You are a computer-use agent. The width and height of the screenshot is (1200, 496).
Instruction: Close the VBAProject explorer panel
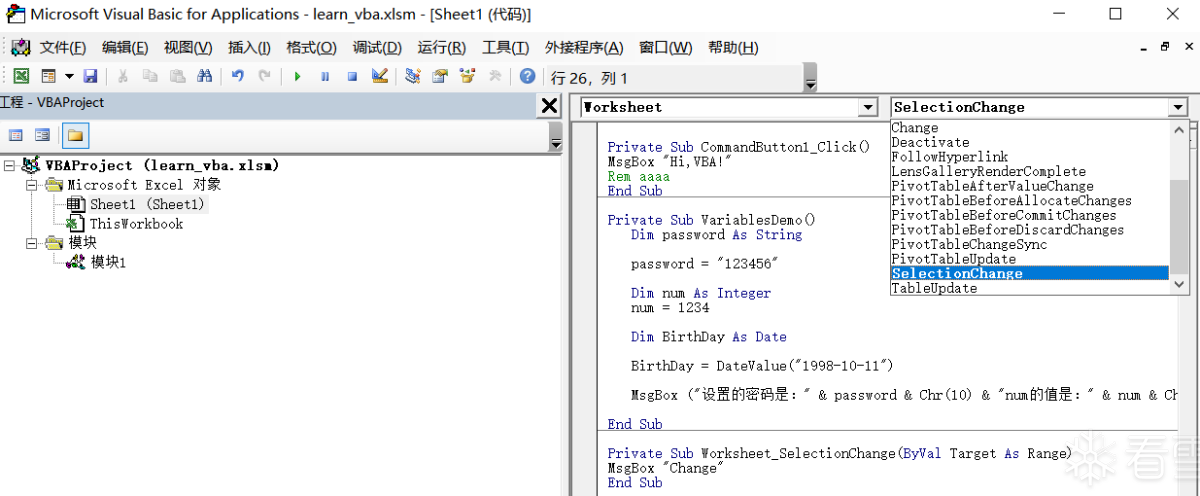pos(550,106)
